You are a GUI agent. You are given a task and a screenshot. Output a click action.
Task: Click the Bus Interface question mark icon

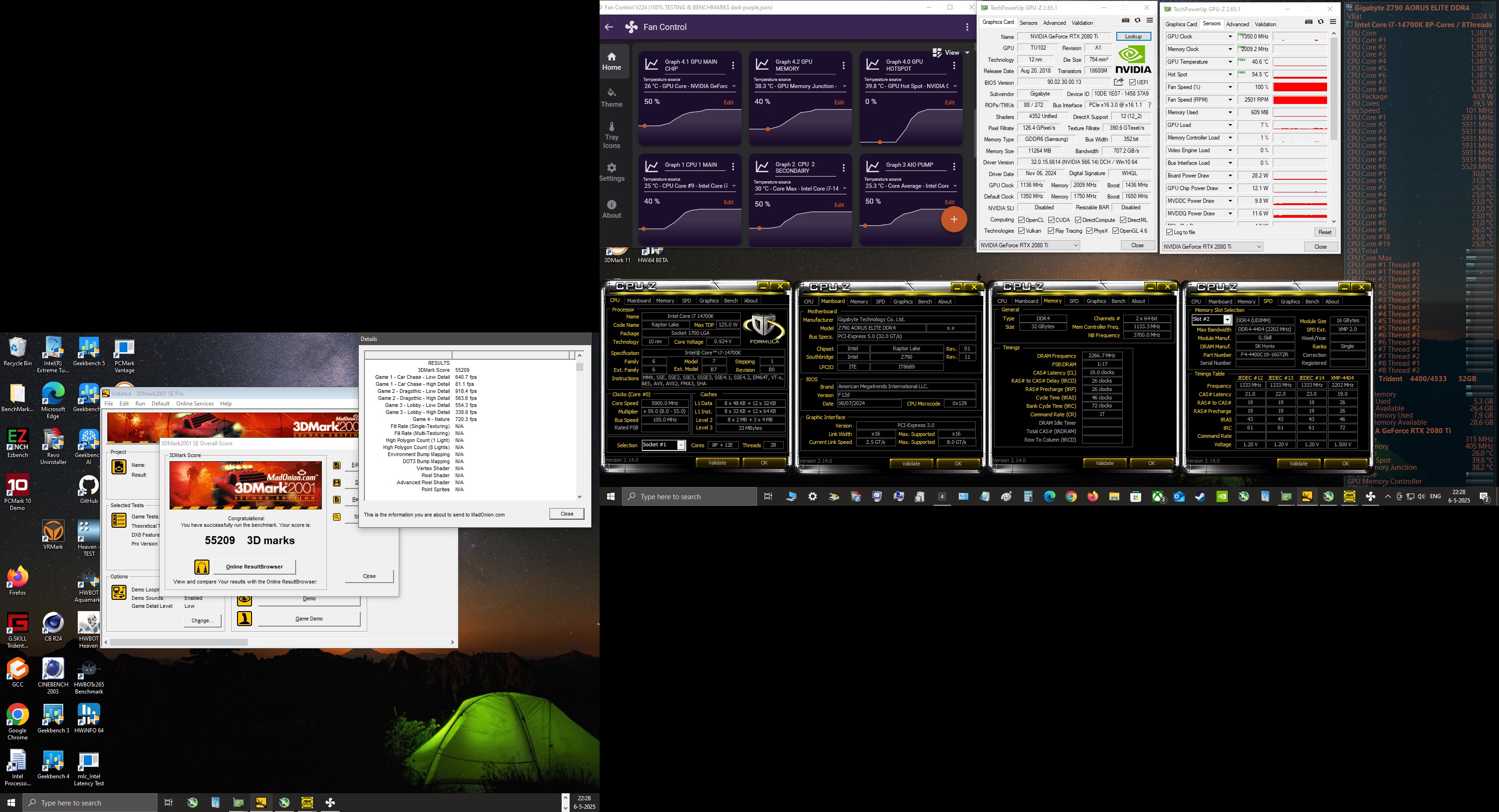pos(1149,105)
